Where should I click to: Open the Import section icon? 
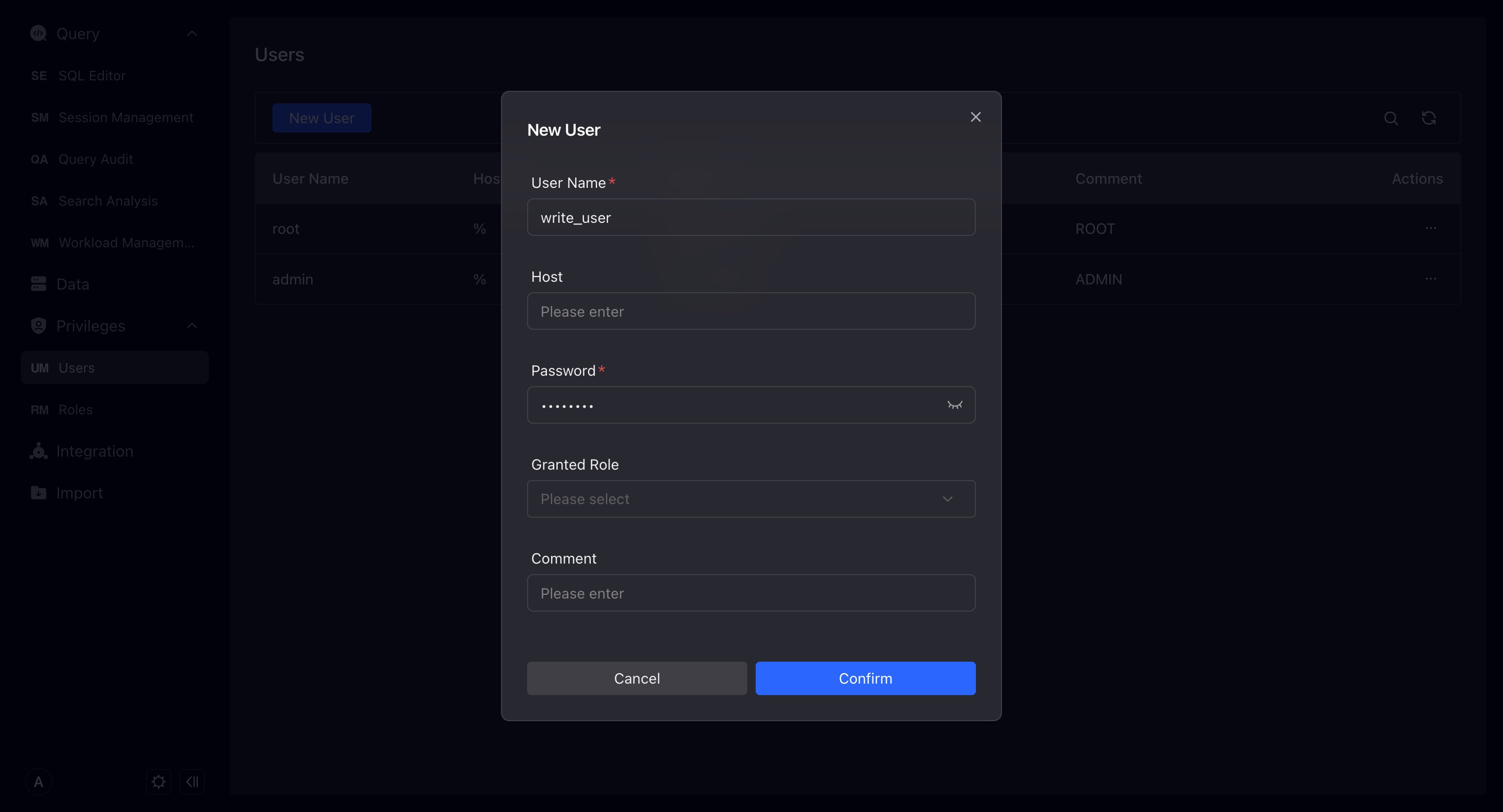point(39,493)
